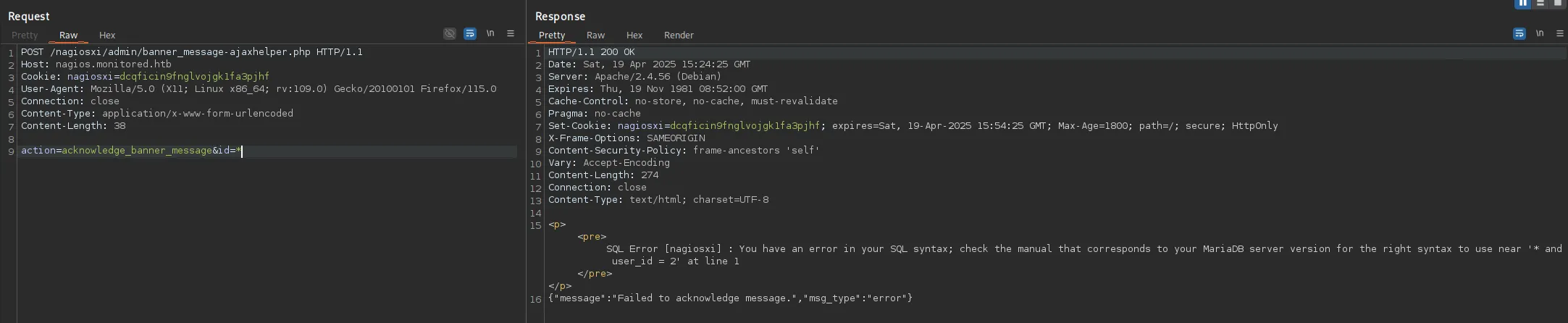The image size is (1568, 323).
Task: Open the Render tab in Response
Action: 679,35
